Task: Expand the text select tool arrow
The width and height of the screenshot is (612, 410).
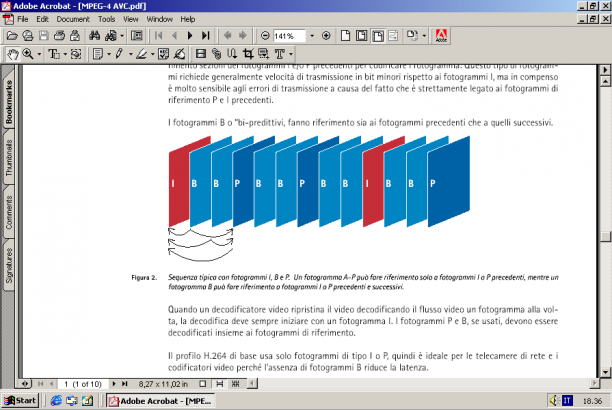Action: (65, 54)
